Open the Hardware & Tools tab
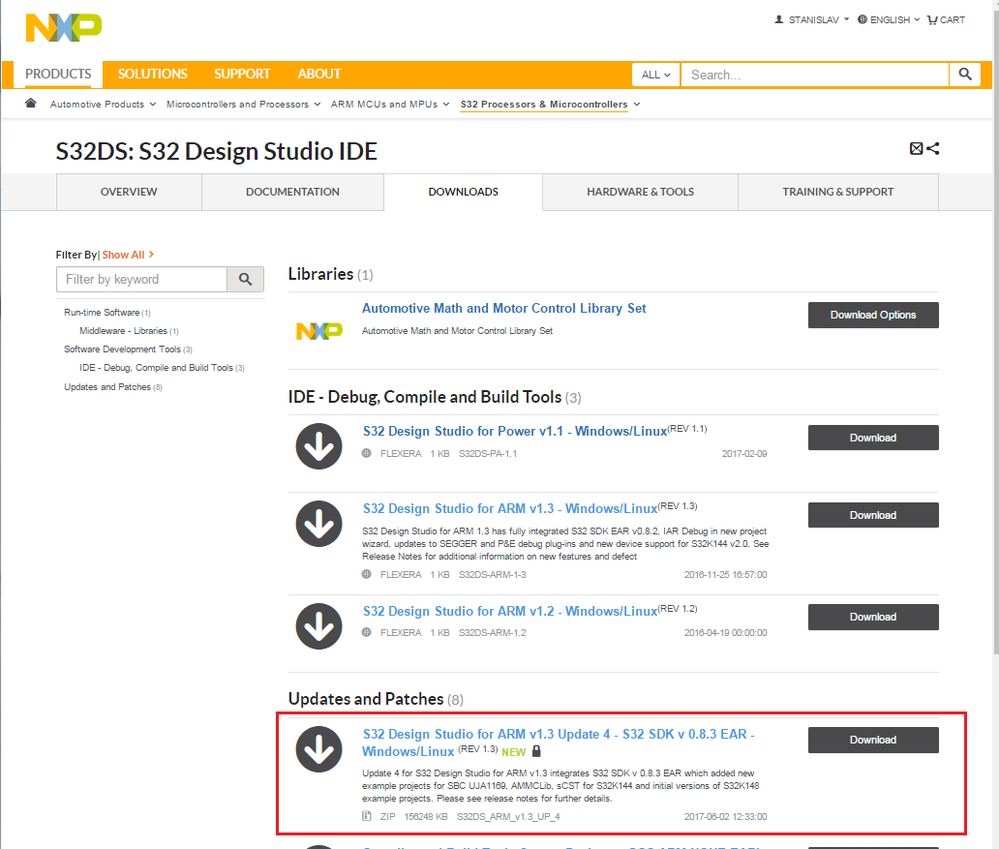The height and width of the screenshot is (849, 999). (x=640, y=192)
